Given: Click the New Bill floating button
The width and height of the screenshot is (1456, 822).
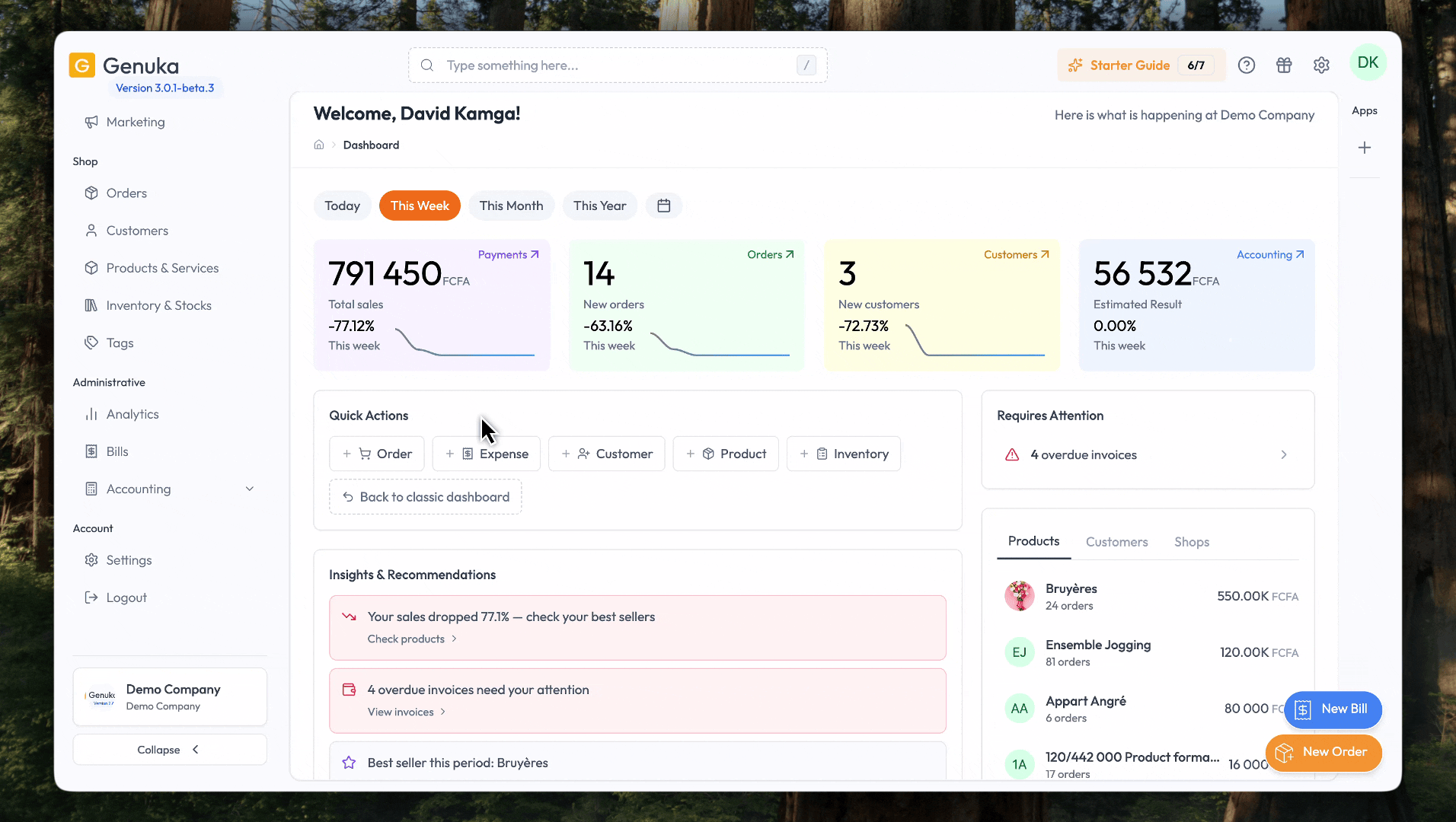Looking at the screenshot, I should pyautogui.click(x=1333, y=709).
